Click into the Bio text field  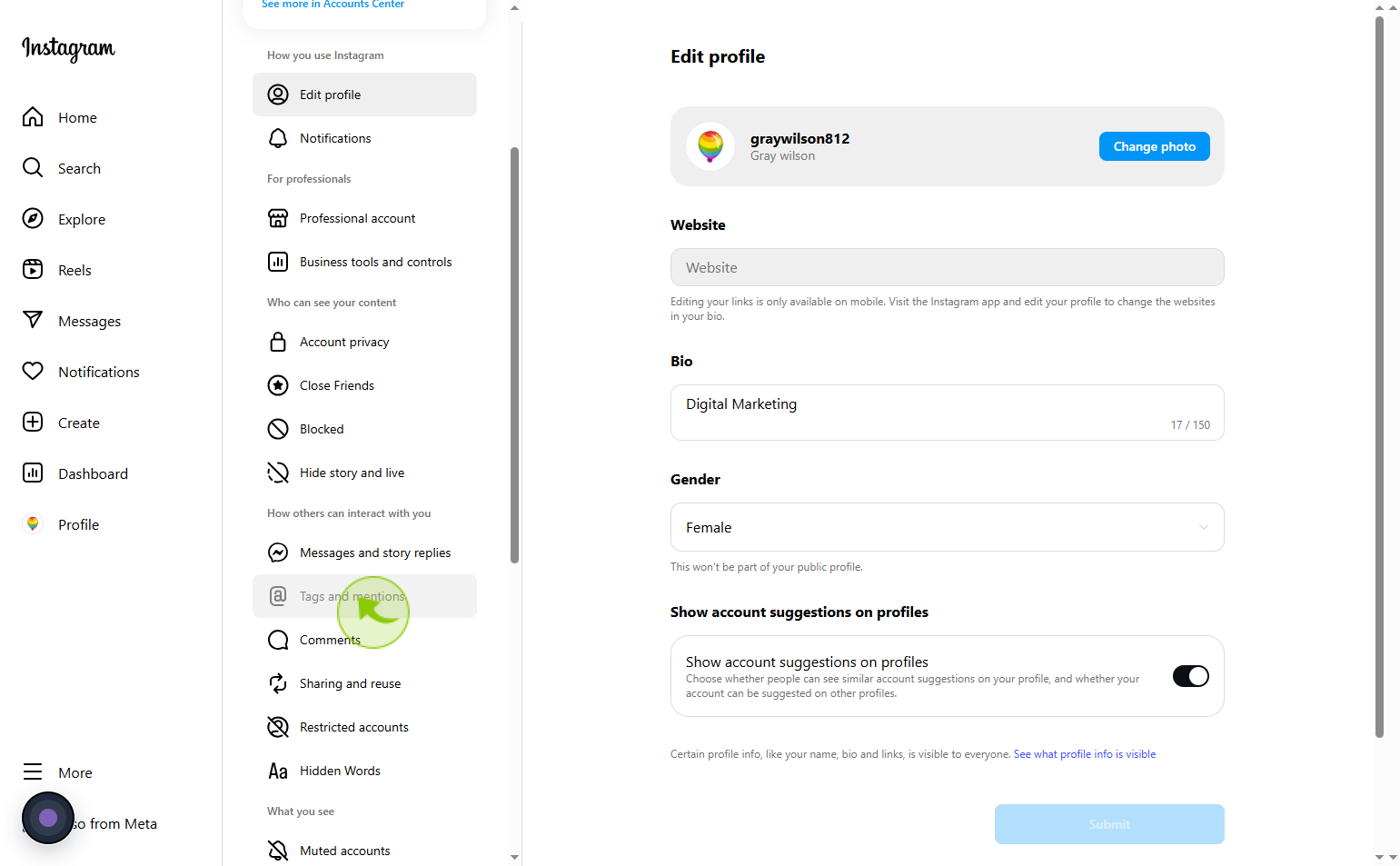point(947,413)
